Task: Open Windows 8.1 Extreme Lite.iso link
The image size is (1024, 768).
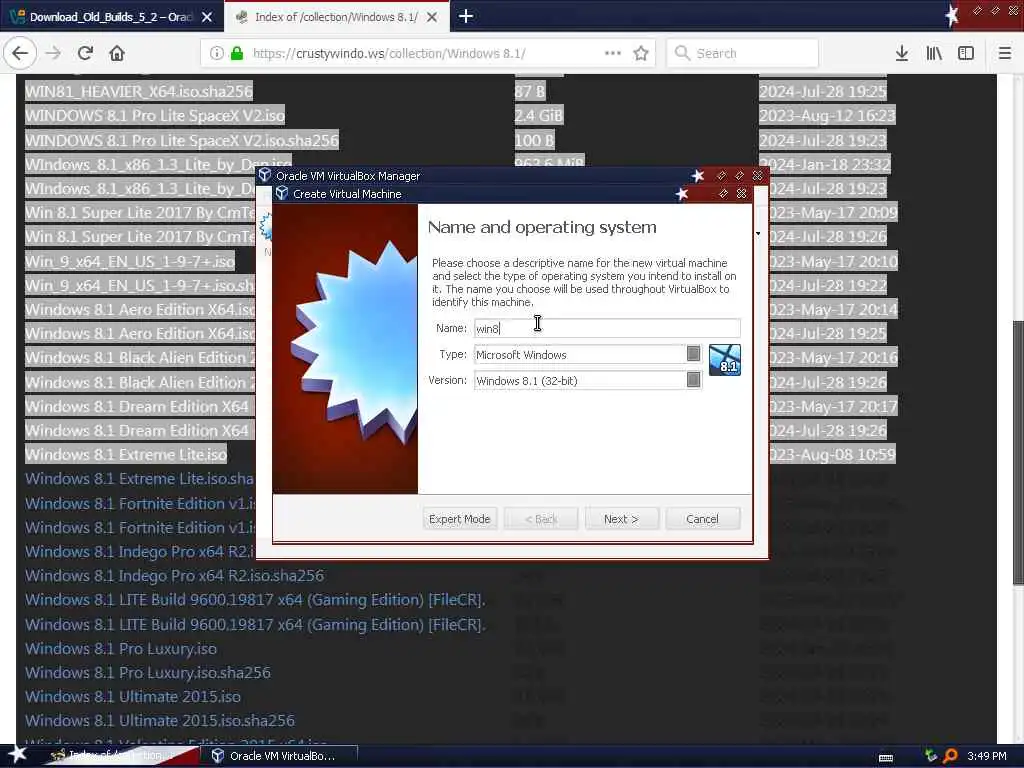Action: (x=126, y=455)
